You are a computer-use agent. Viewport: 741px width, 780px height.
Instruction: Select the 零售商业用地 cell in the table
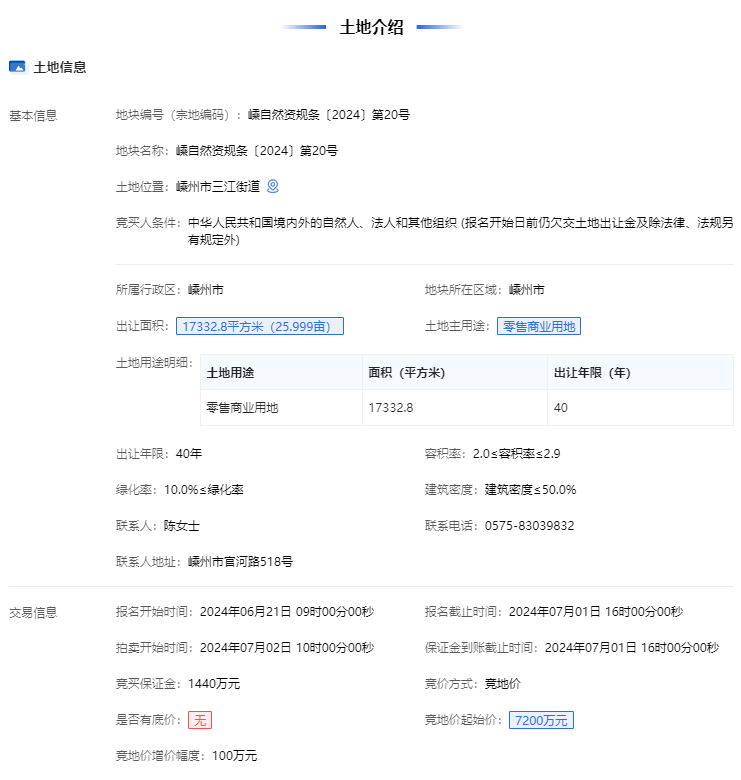242,408
